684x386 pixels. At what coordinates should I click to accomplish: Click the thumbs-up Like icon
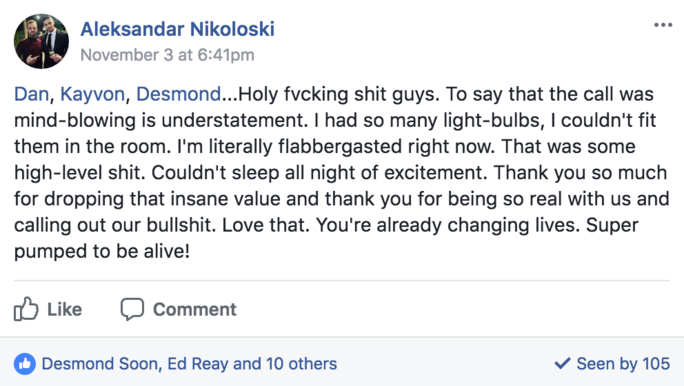click(x=26, y=309)
